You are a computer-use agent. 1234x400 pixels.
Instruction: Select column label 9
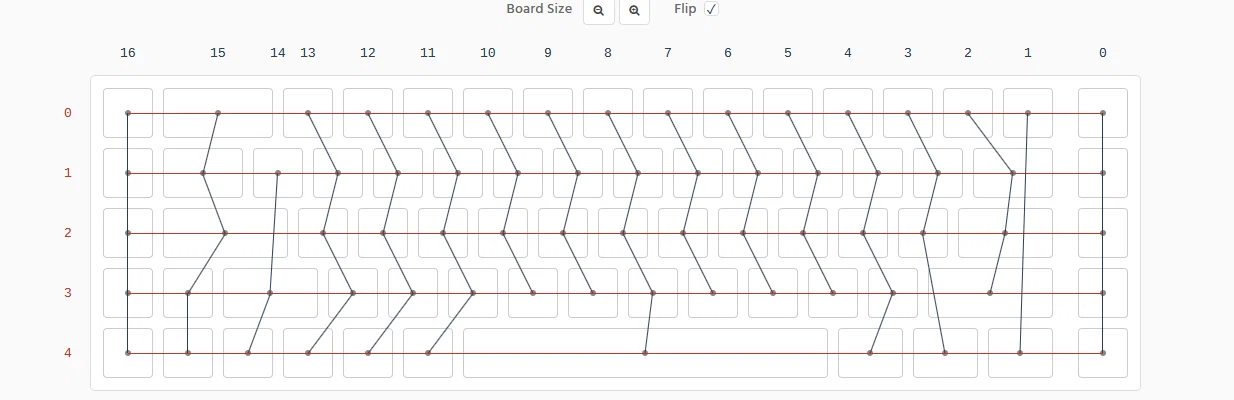point(548,53)
